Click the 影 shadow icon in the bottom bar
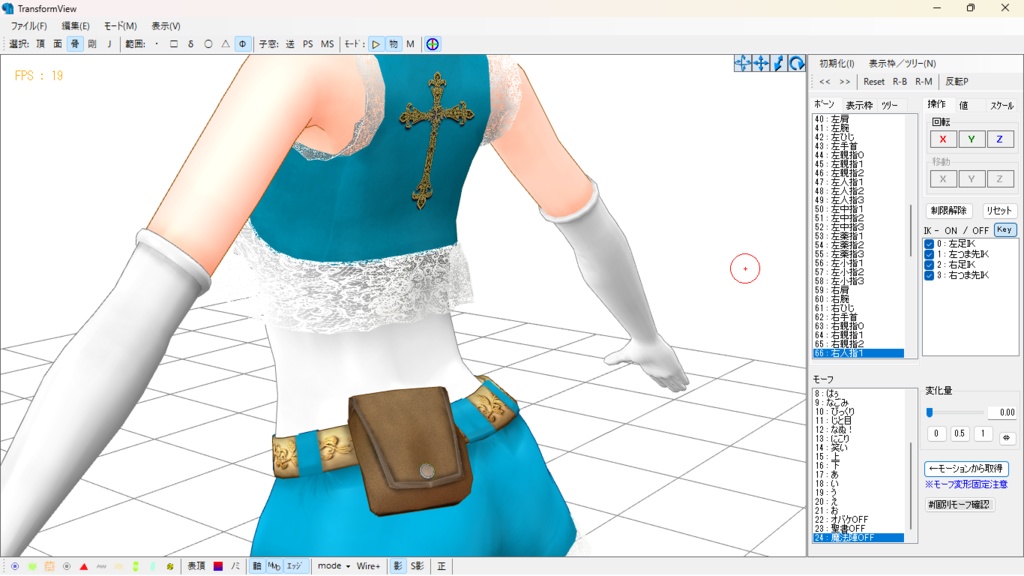1024x576 pixels. pyautogui.click(x=398, y=565)
